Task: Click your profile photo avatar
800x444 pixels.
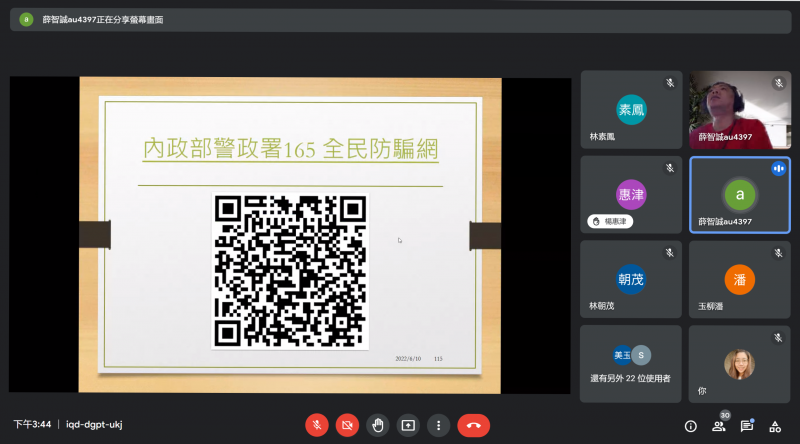Action: (739, 364)
